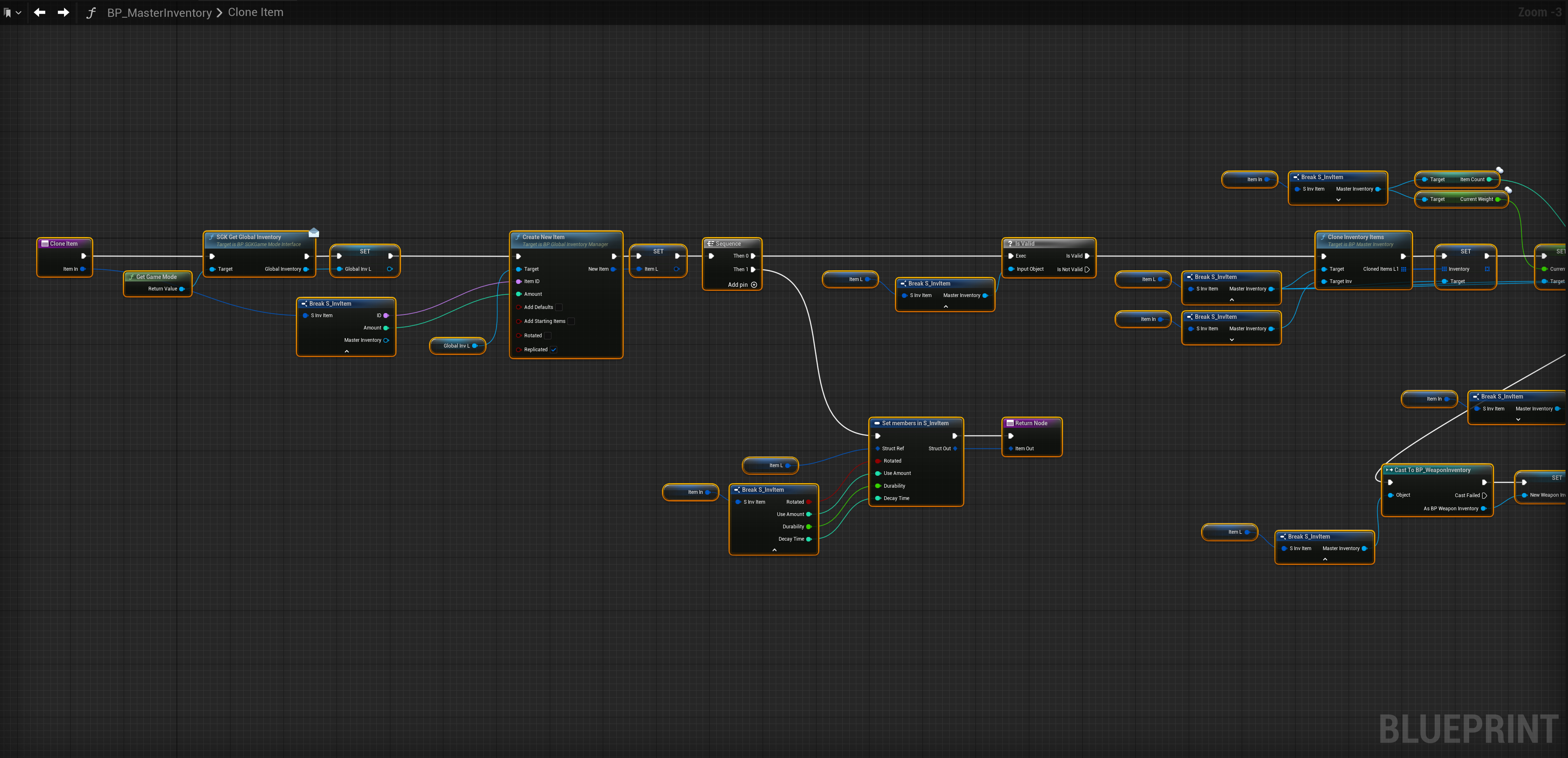
Task: Toggle the Add Defaults checkbox
Action: [x=559, y=307]
